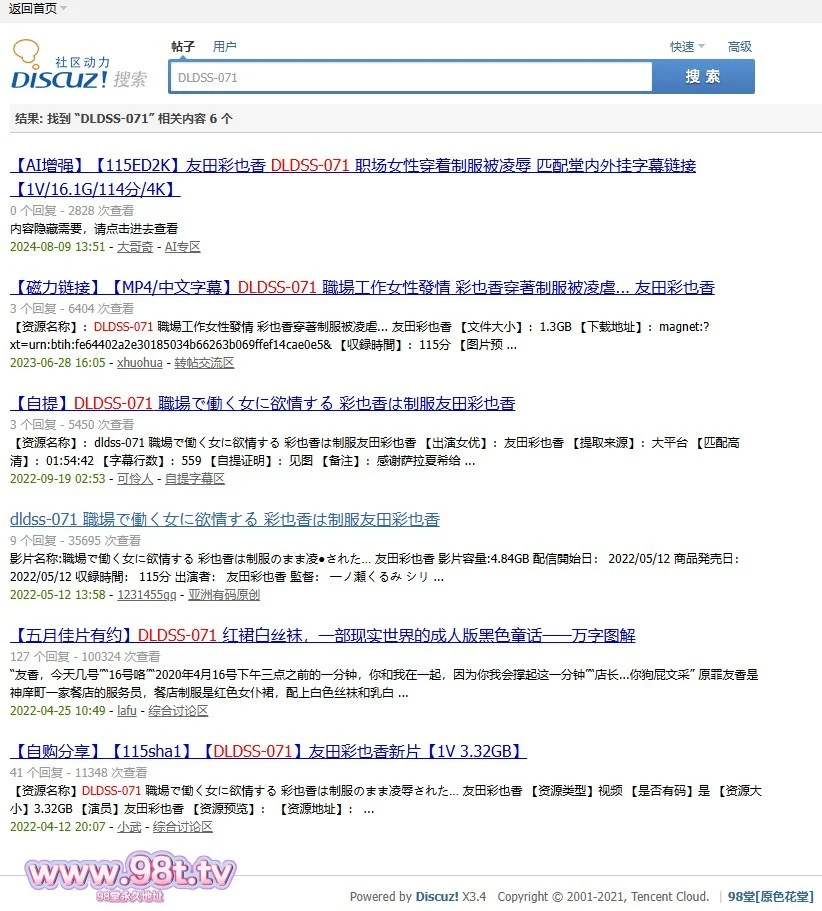The image size is (822, 911).
Task: Go to the AI专区 forum section
Action: (x=182, y=247)
